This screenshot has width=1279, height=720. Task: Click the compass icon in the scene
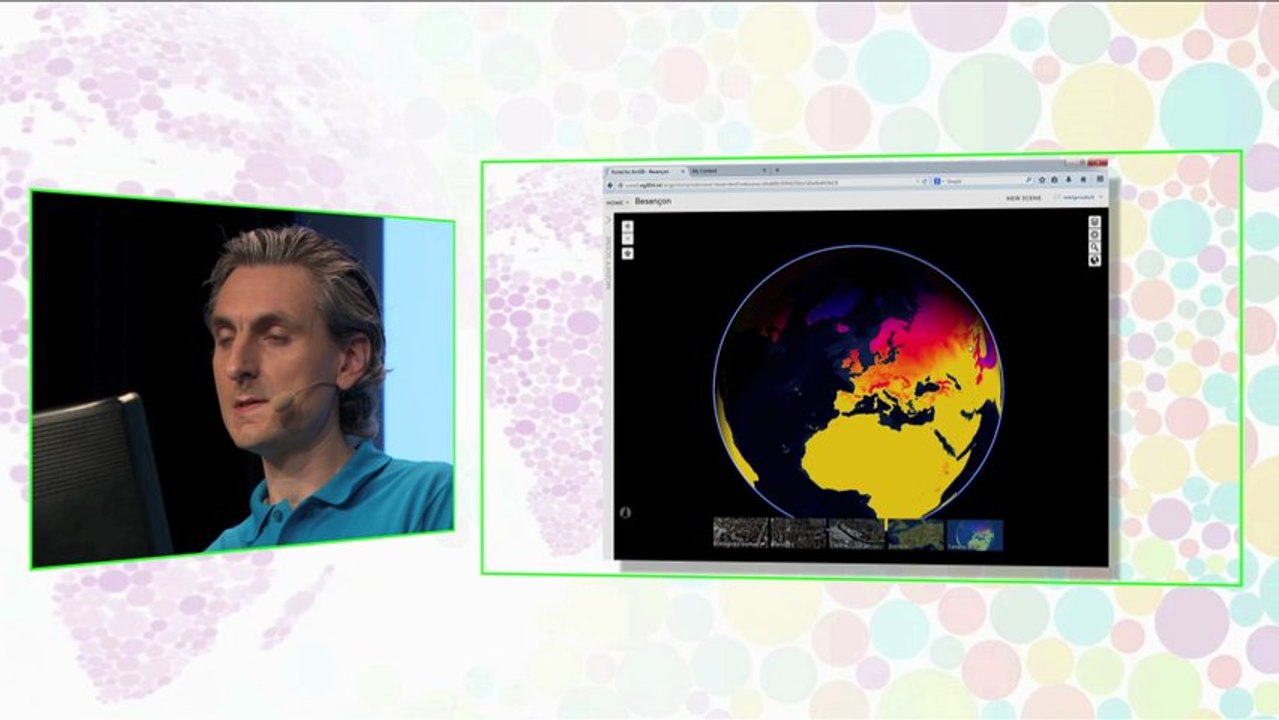[625, 512]
